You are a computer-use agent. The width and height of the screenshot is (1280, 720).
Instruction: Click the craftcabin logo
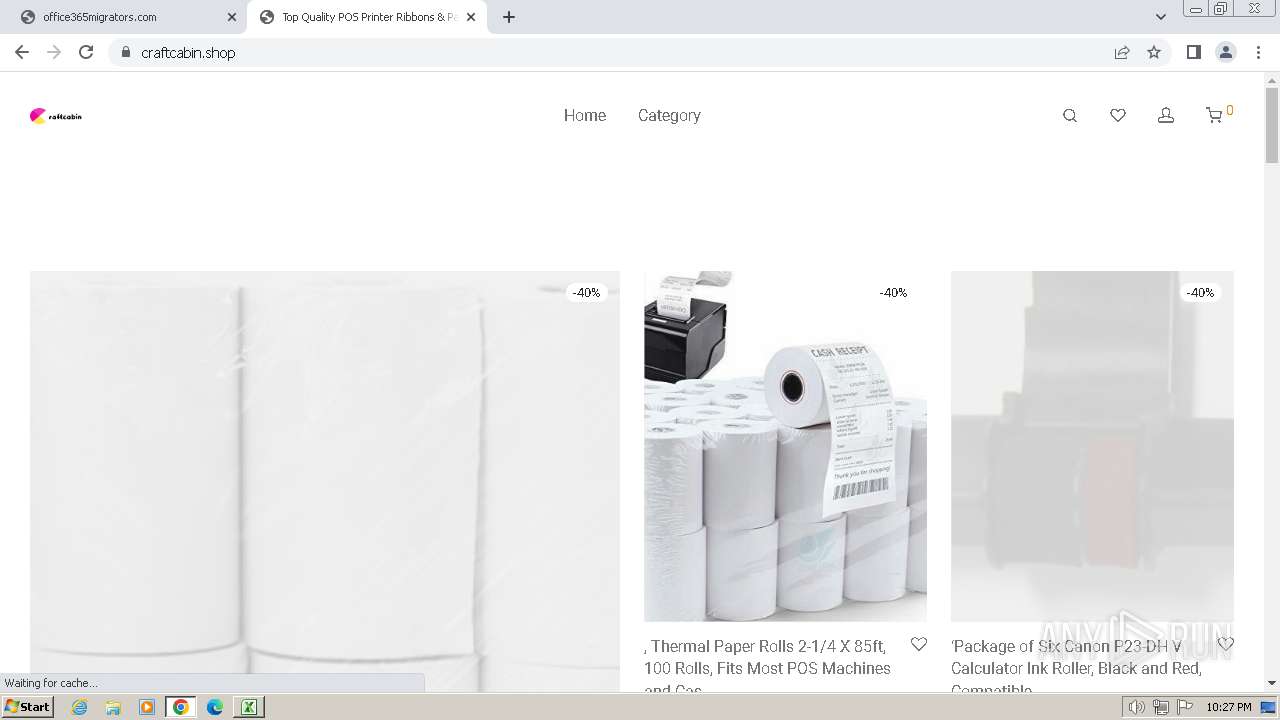[x=56, y=116]
